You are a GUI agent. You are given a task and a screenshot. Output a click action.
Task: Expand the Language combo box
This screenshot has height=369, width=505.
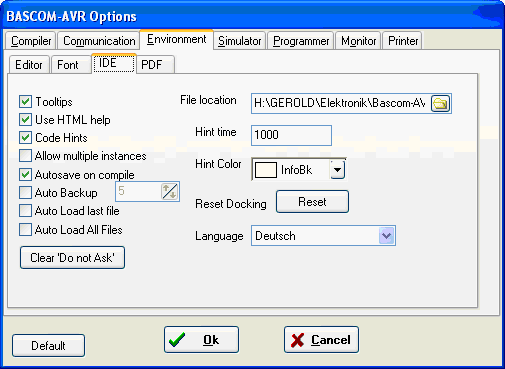(386, 236)
